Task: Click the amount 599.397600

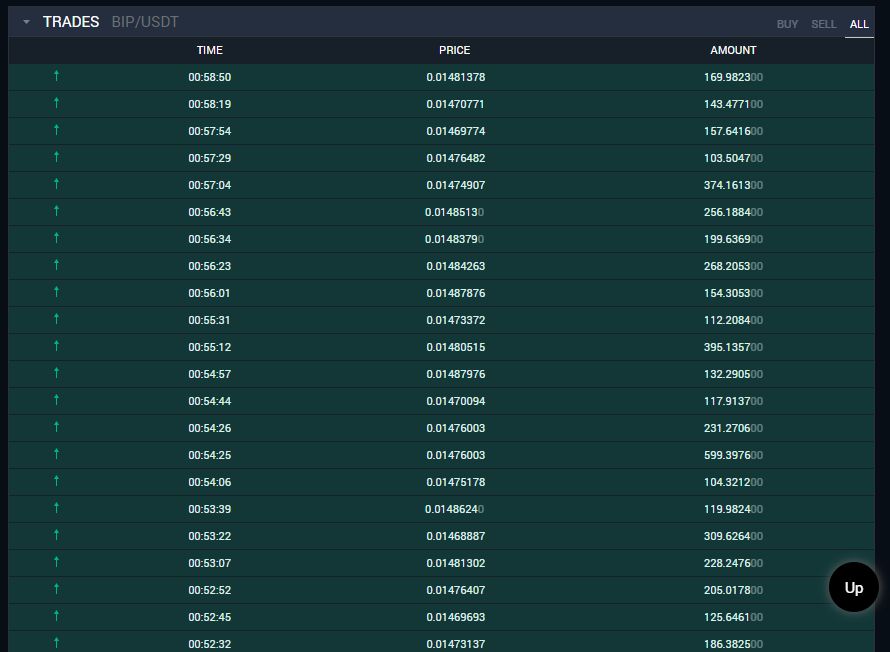Action: coord(733,455)
